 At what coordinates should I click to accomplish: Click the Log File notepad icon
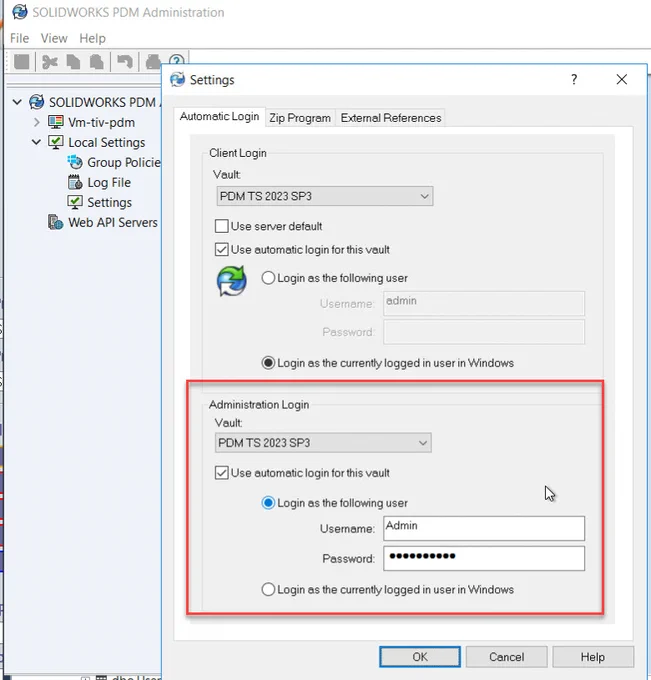[x=75, y=182]
